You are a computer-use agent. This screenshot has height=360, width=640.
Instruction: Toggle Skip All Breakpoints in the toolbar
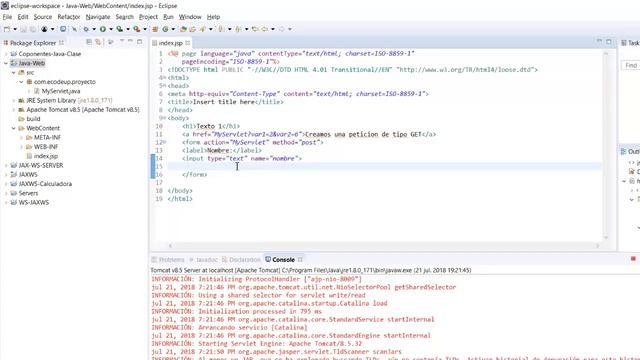tap(74, 29)
